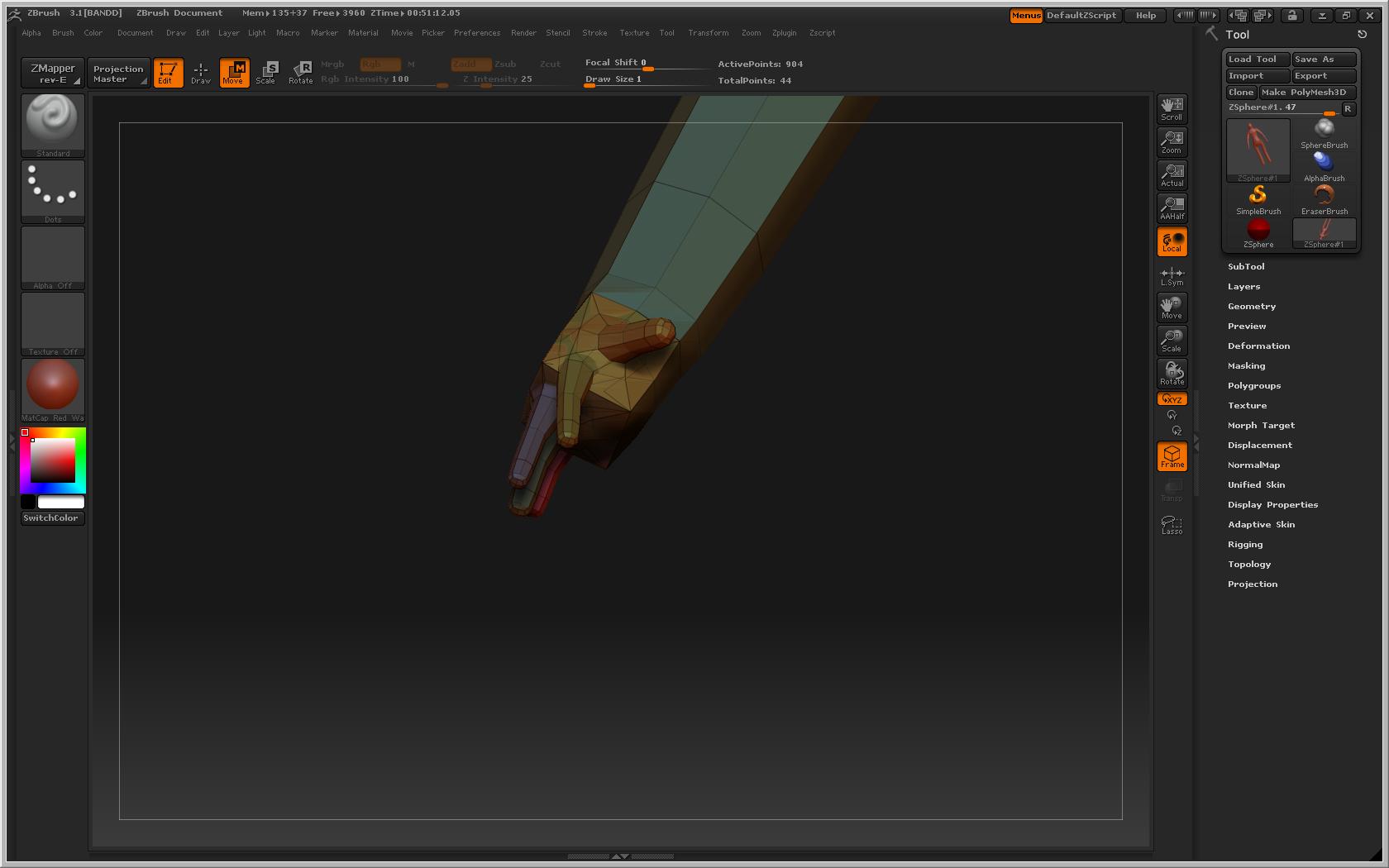Open the Alpha menu
Screen dimensions: 1389x868
click(31, 33)
